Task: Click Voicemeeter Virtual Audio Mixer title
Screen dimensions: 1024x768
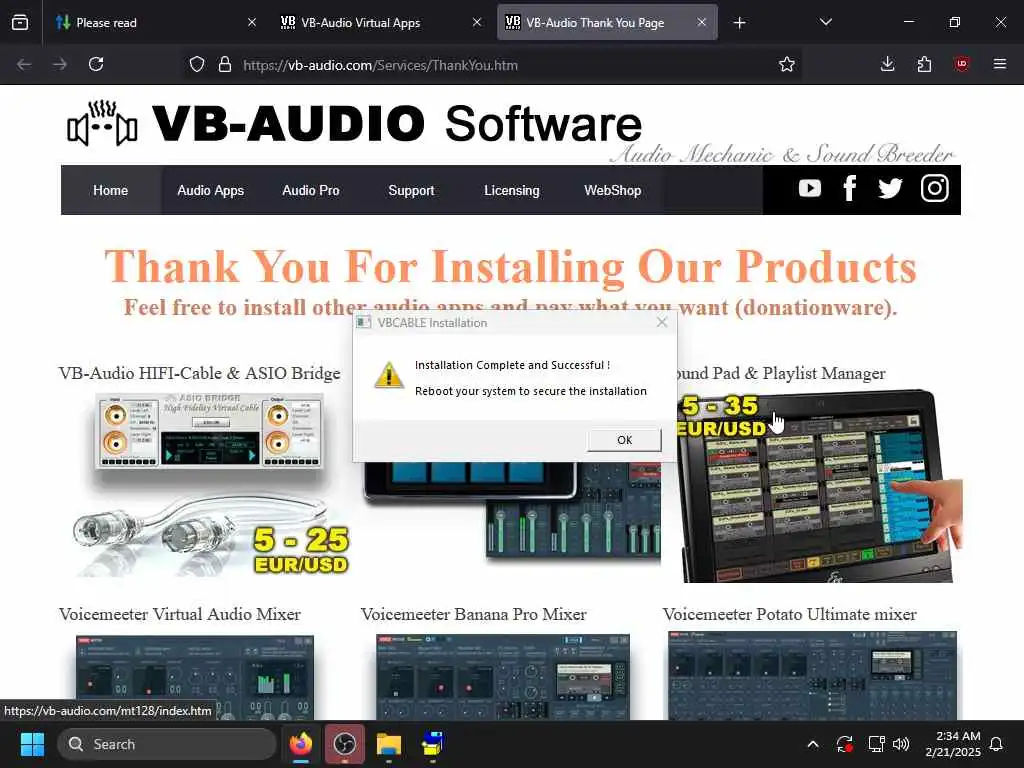Action: [x=180, y=614]
